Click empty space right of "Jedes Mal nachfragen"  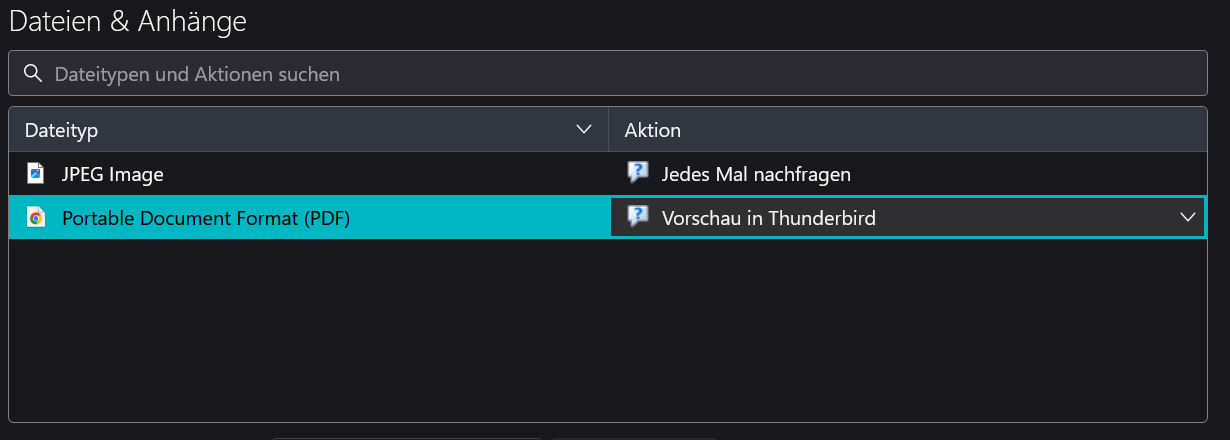coord(1028,174)
